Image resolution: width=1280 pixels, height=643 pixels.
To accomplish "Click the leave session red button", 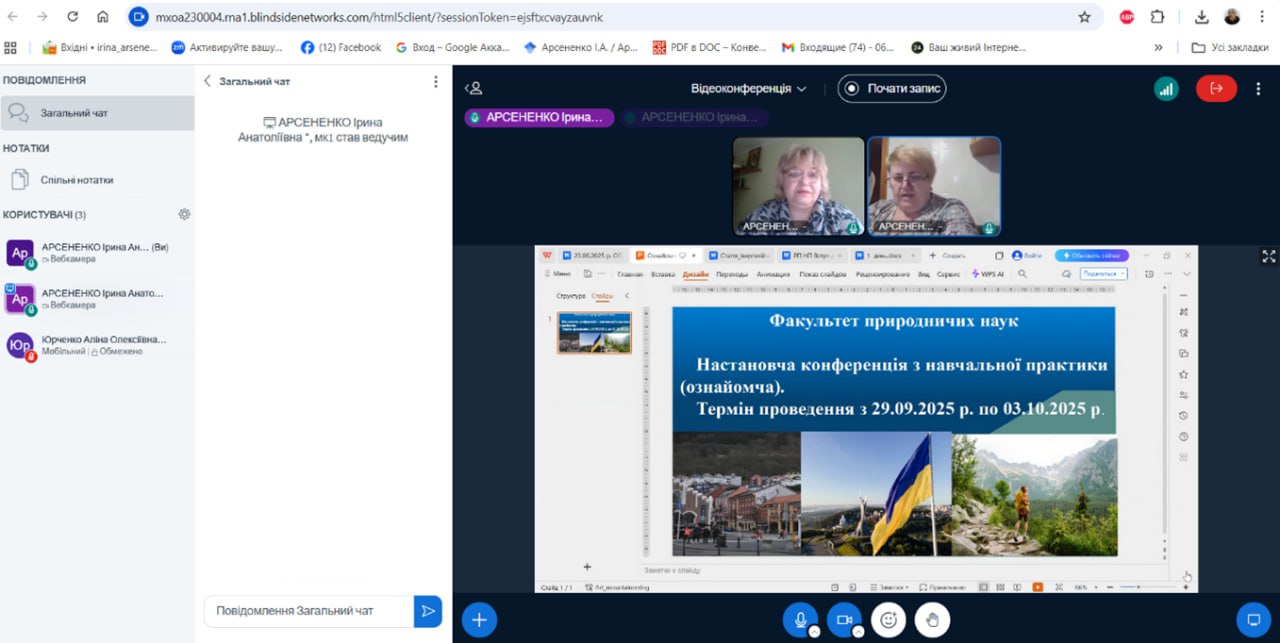I will (x=1216, y=88).
